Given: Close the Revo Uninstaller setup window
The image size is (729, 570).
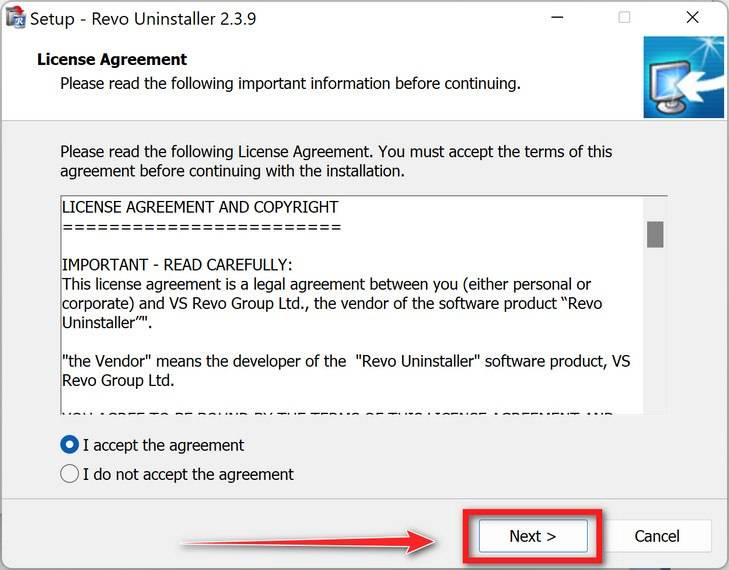Looking at the screenshot, I should point(692,18).
